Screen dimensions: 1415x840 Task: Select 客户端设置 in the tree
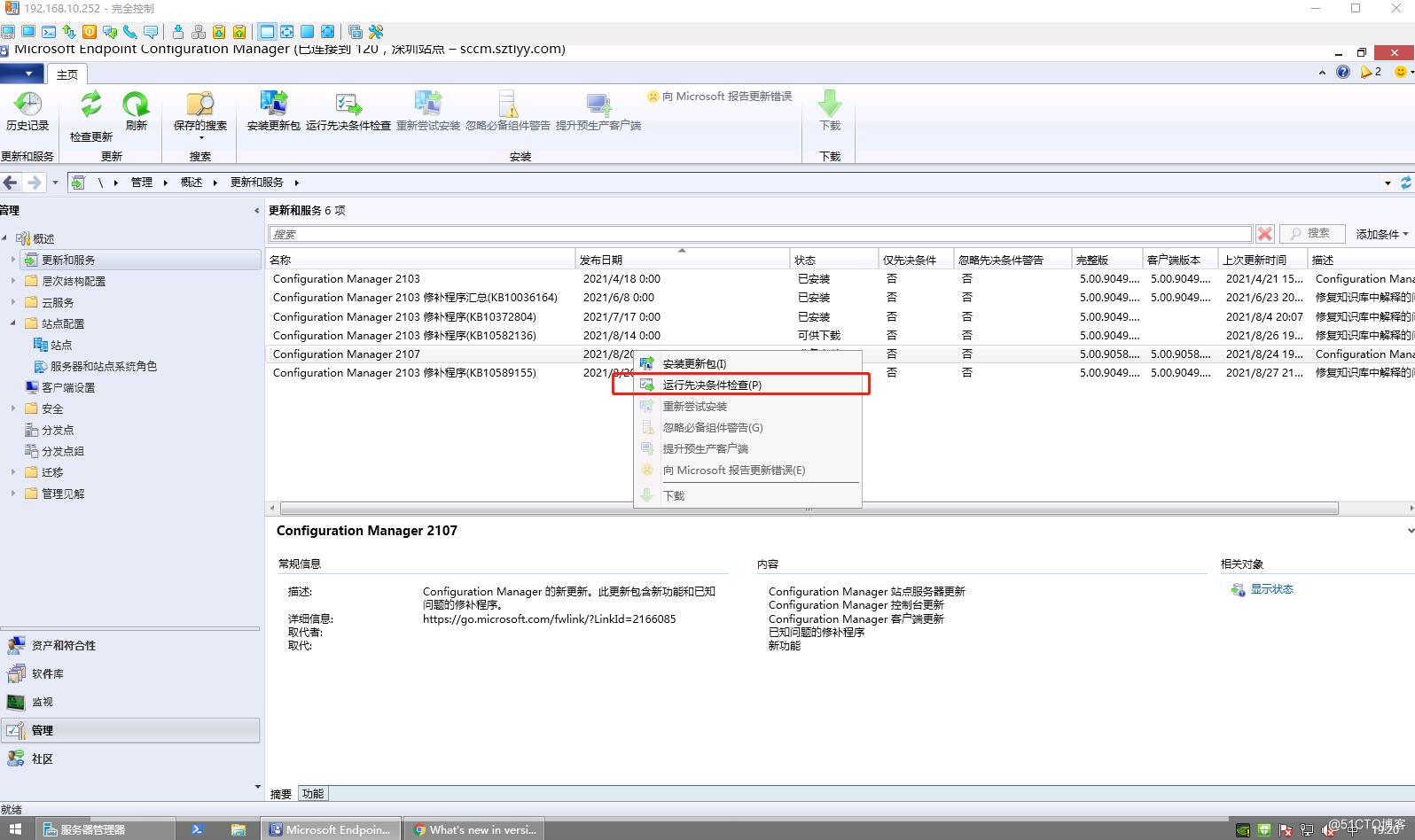point(68,387)
